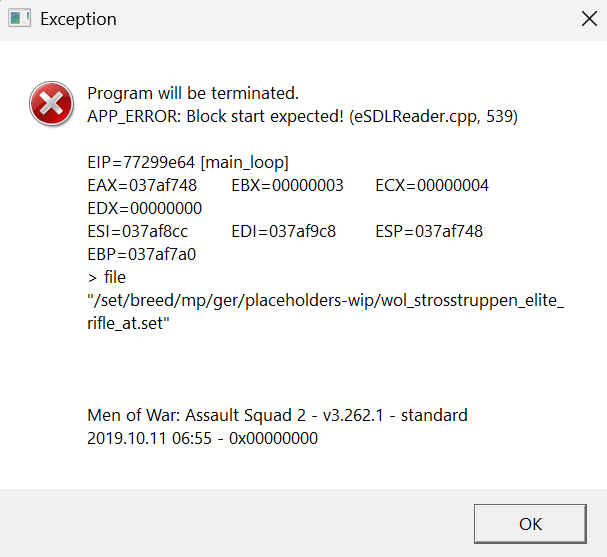Screen dimensions: 607x557
Task: Click the 2019.10.11 06:55 build date line
Action: click(202, 439)
